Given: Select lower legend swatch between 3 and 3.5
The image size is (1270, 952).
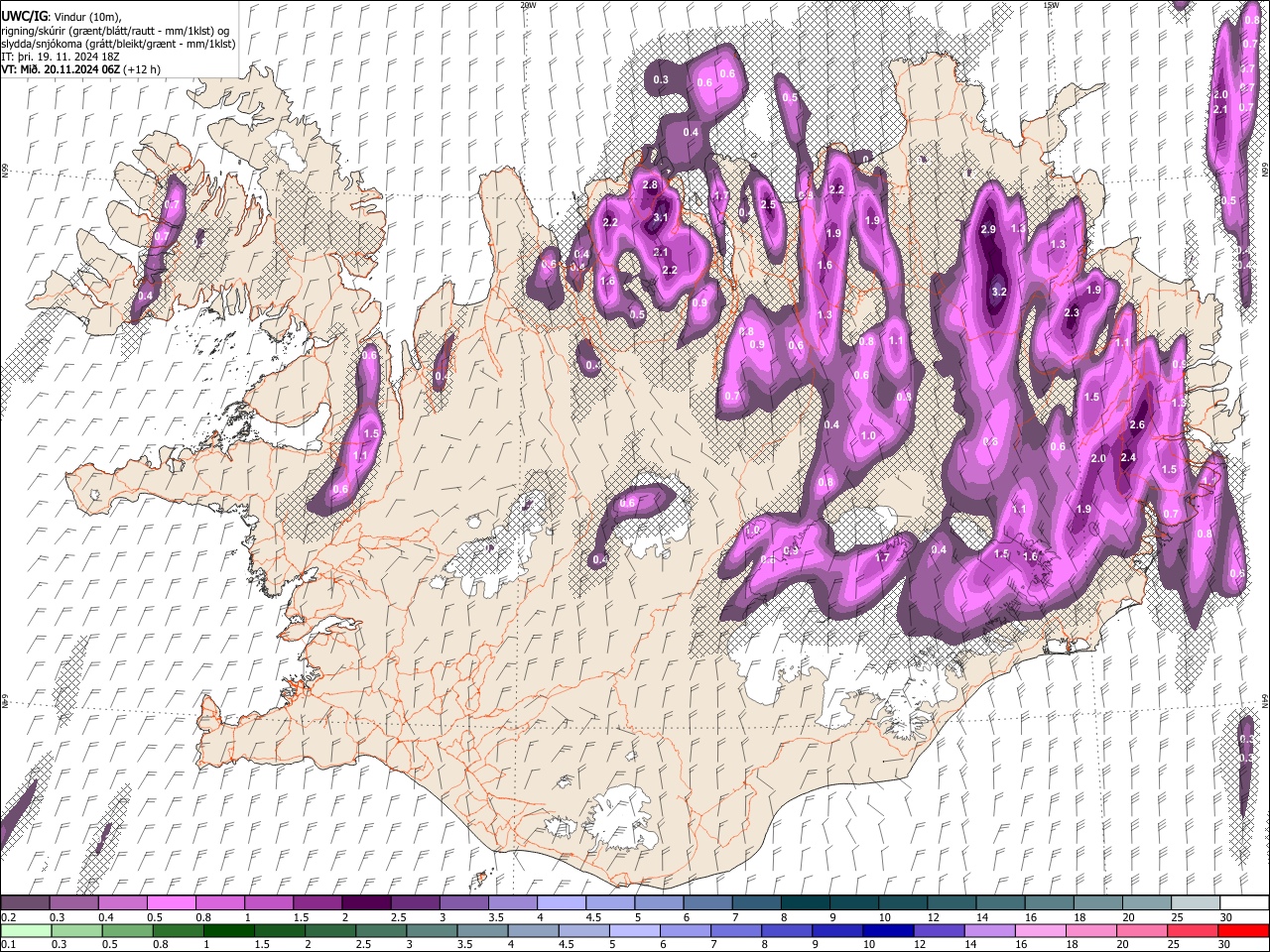Looking at the screenshot, I should point(432,931).
